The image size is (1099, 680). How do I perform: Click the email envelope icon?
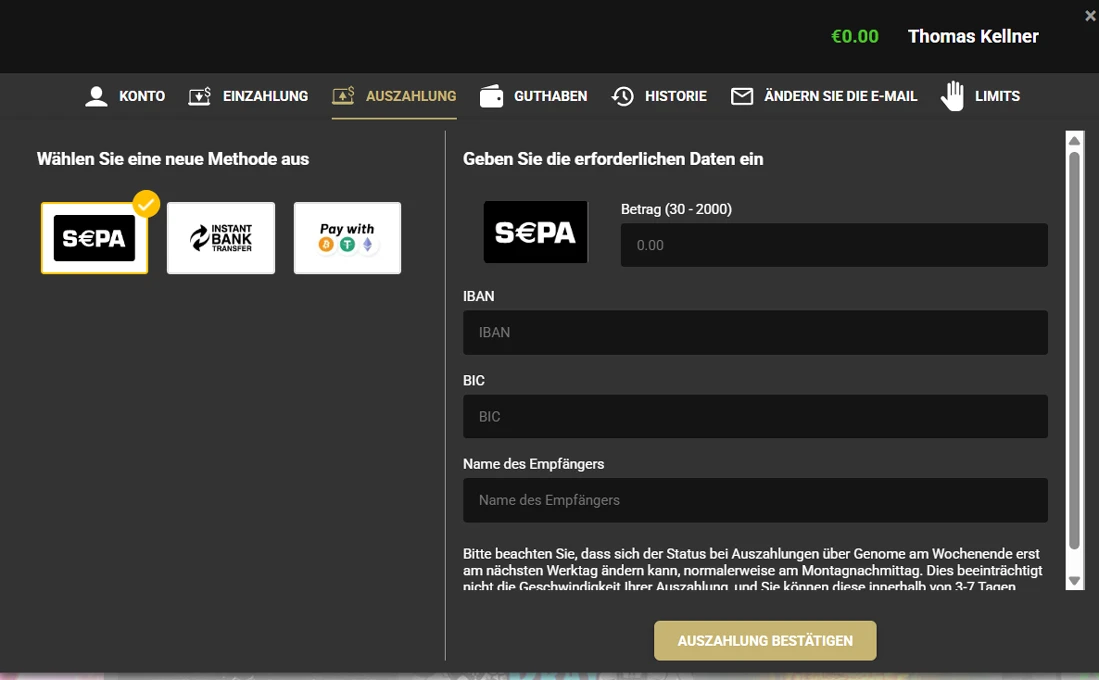pyautogui.click(x=742, y=96)
